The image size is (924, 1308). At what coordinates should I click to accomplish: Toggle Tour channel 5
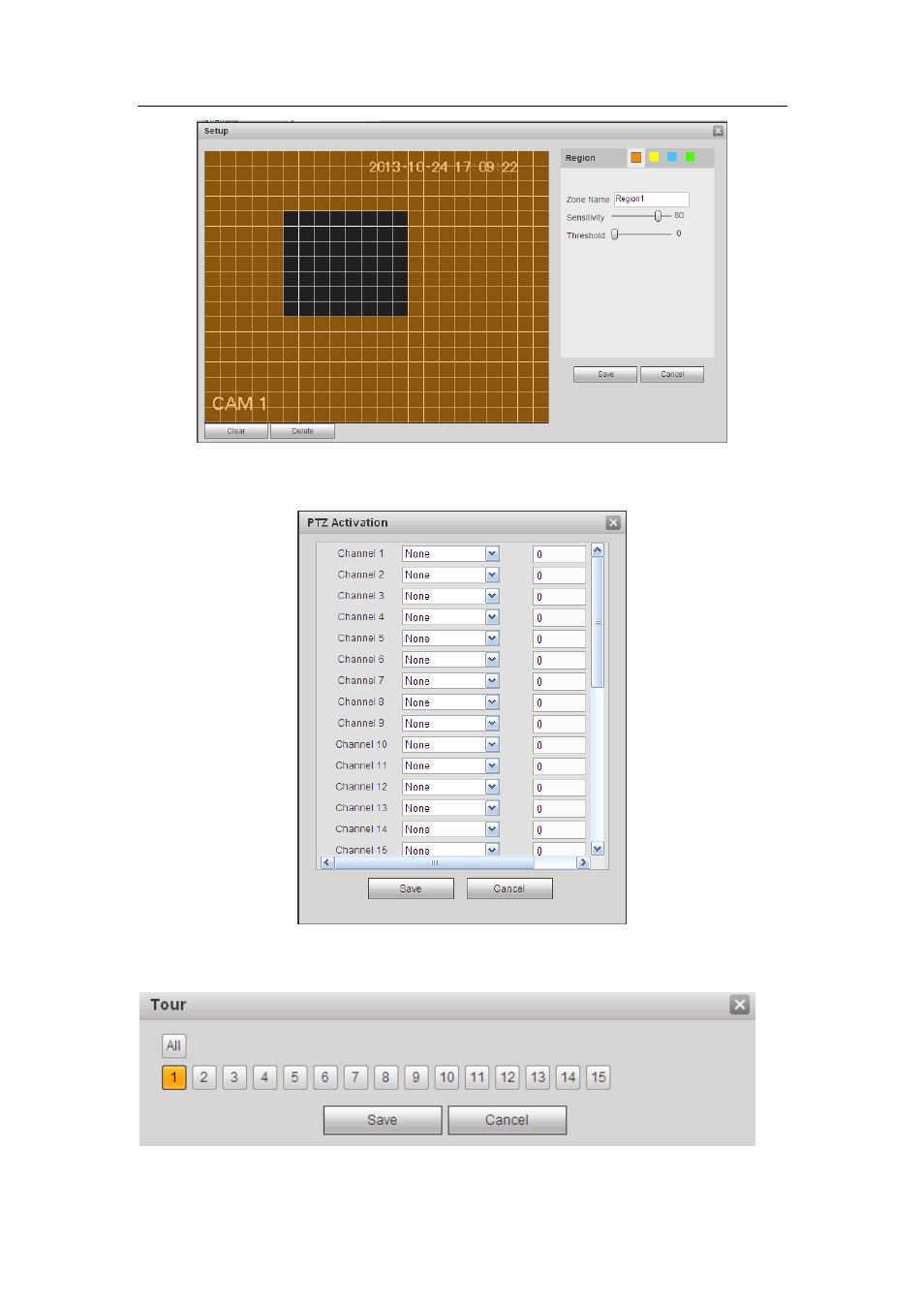click(295, 1077)
